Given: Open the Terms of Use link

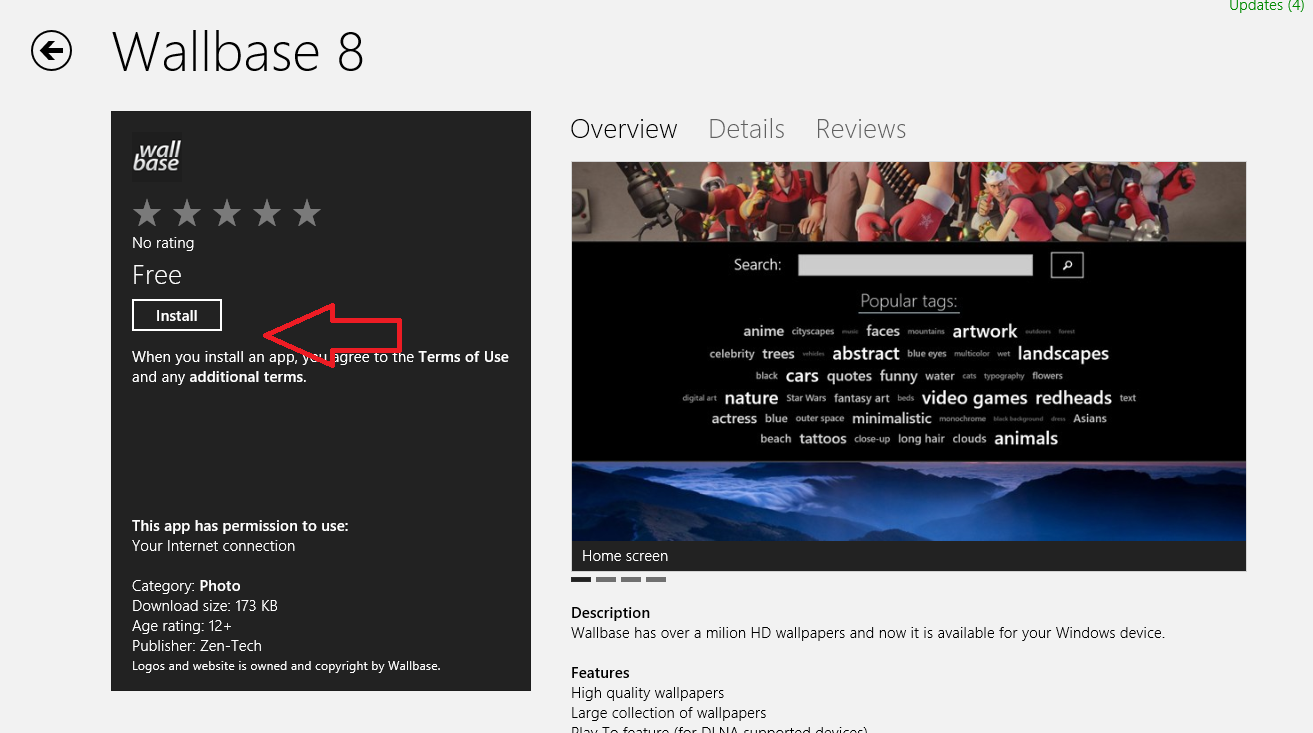Looking at the screenshot, I should (464, 357).
